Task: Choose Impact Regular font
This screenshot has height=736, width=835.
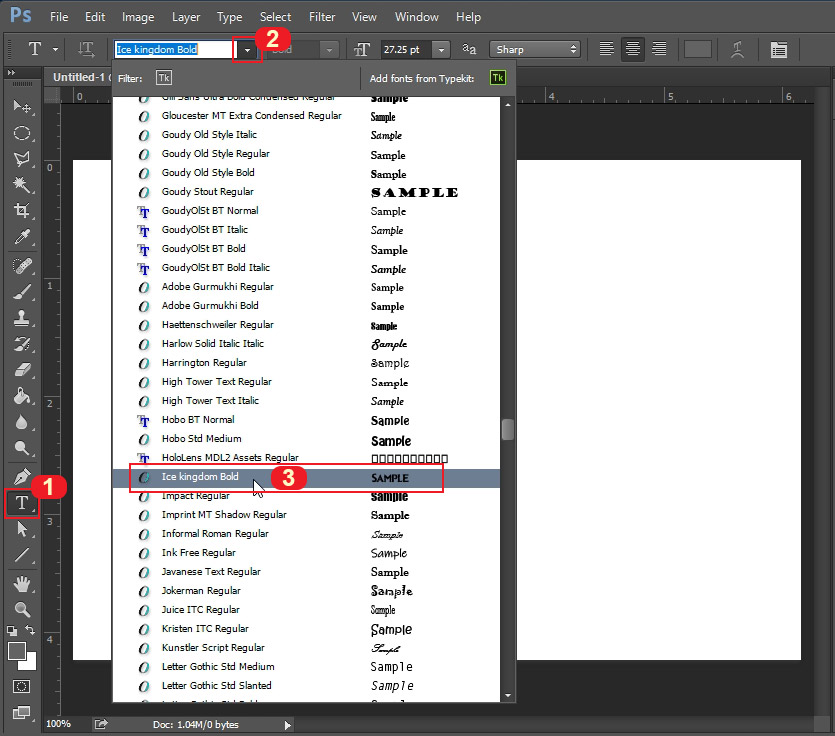Action: [x=306, y=496]
